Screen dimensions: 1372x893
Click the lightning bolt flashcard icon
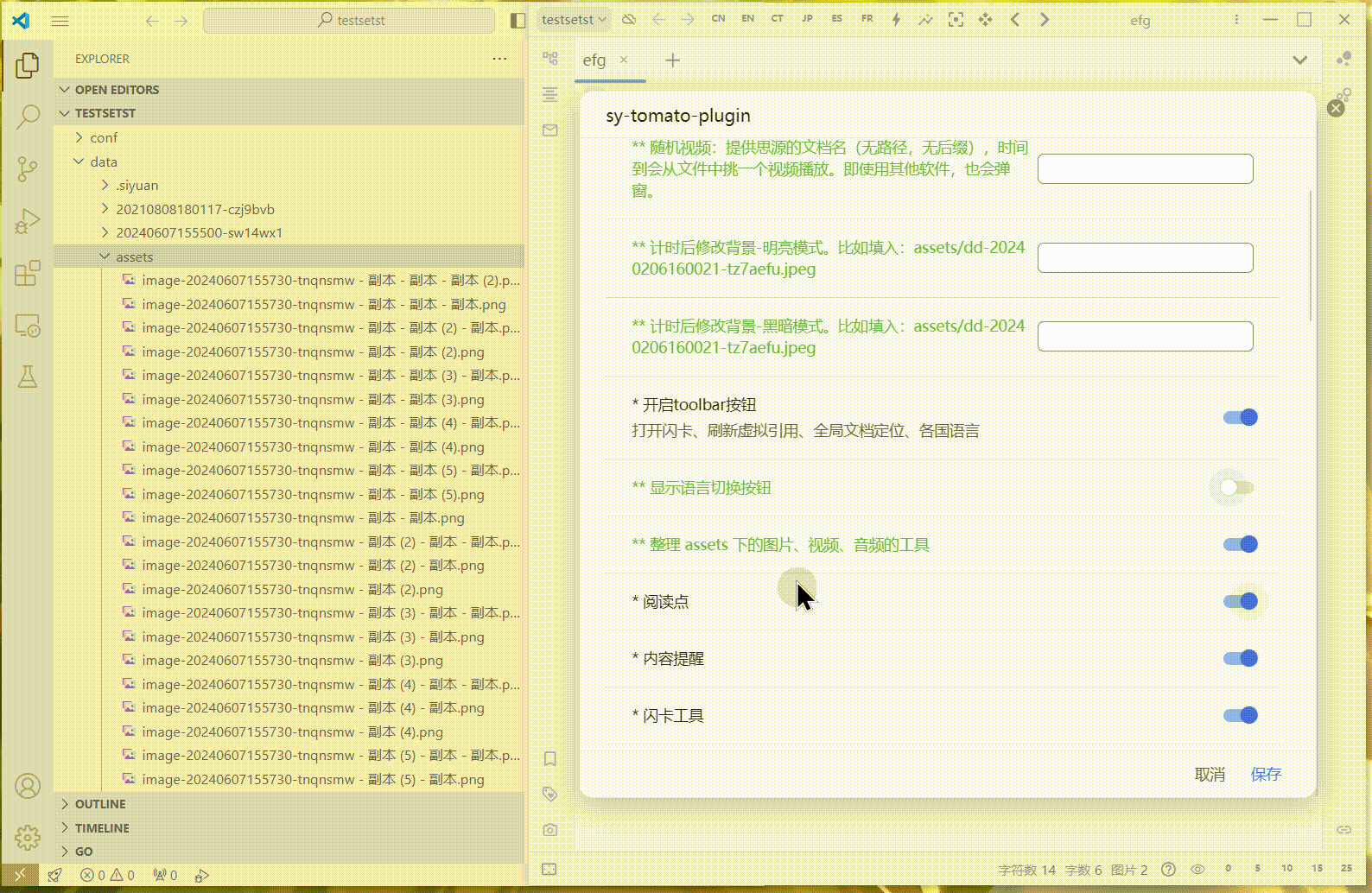896,19
